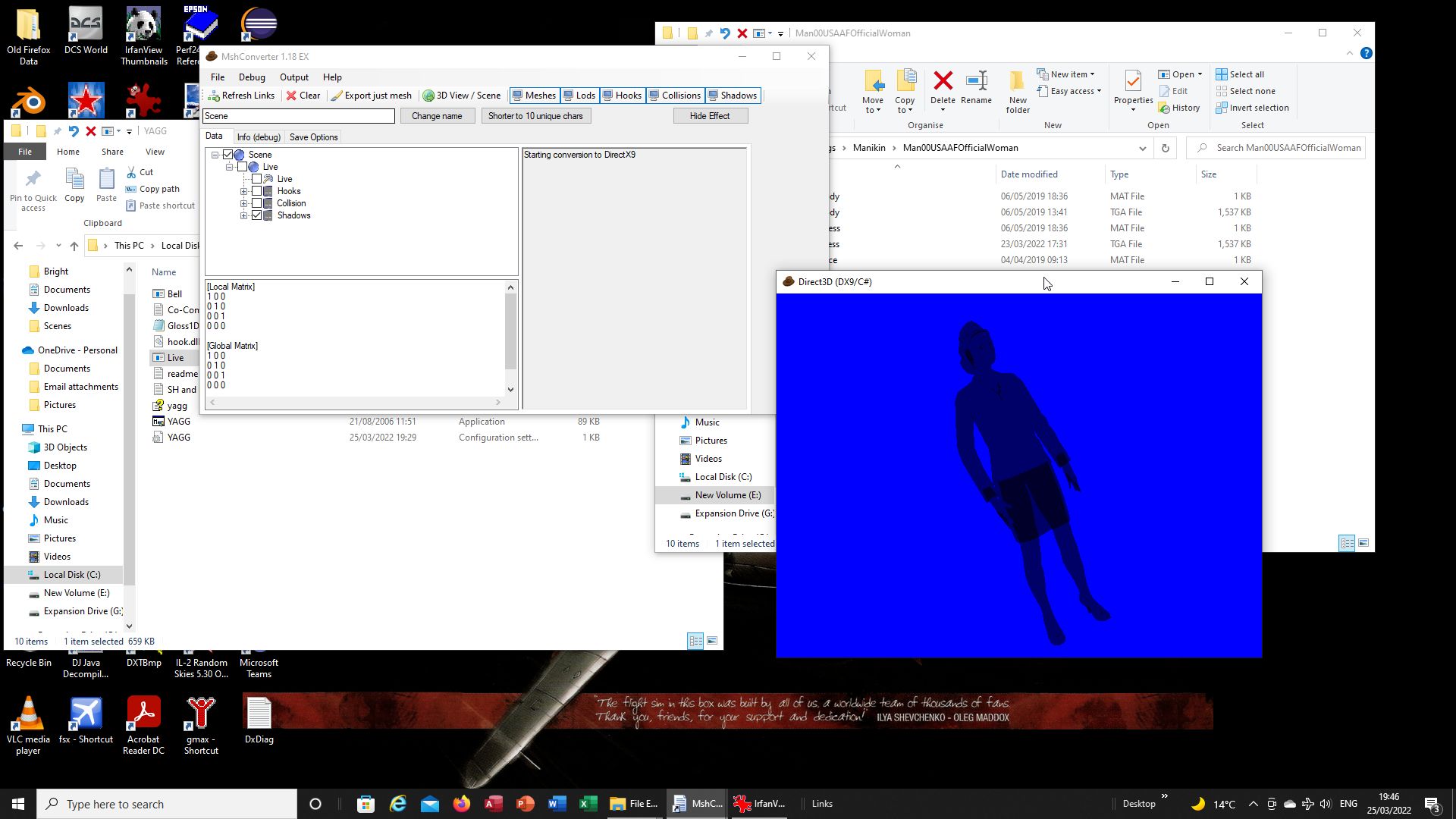The height and width of the screenshot is (819, 1456).
Task: Open Excel from the taskbar
Action: [588, 804]
